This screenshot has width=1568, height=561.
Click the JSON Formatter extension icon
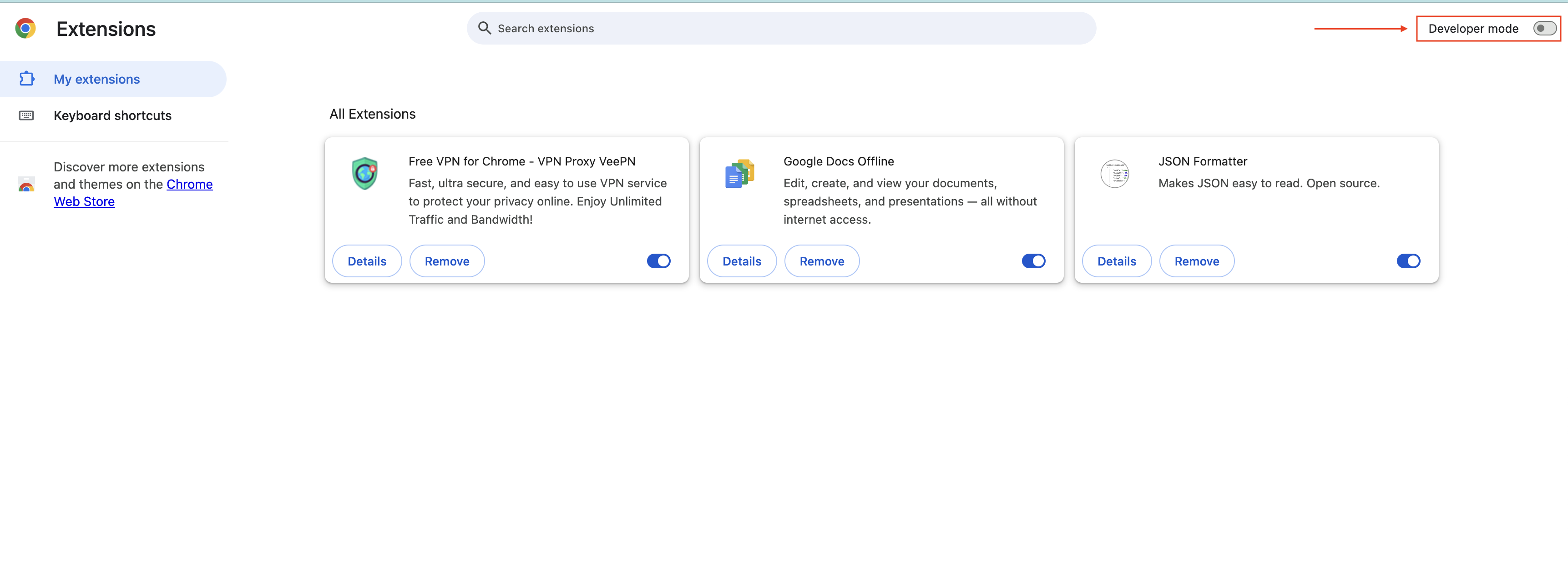pos(1114,174)
